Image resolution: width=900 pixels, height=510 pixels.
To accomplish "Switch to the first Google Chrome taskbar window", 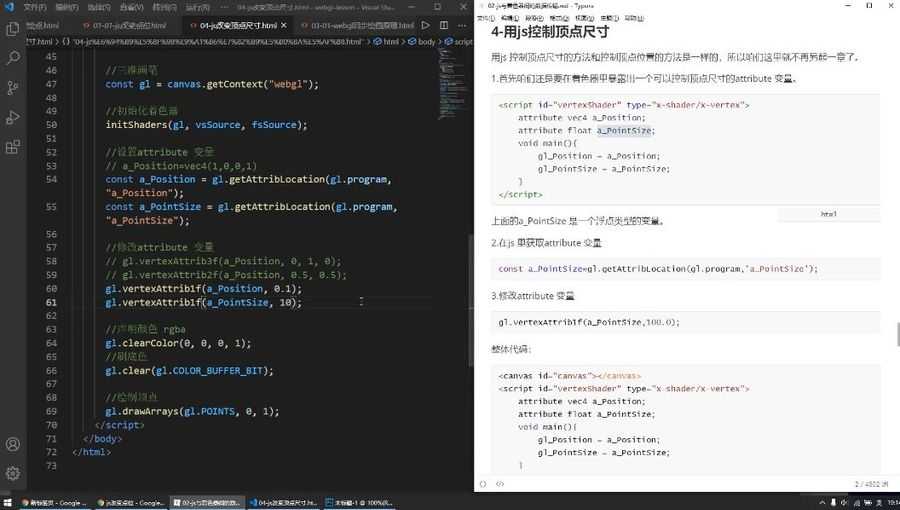I will (x=54, y=503).
